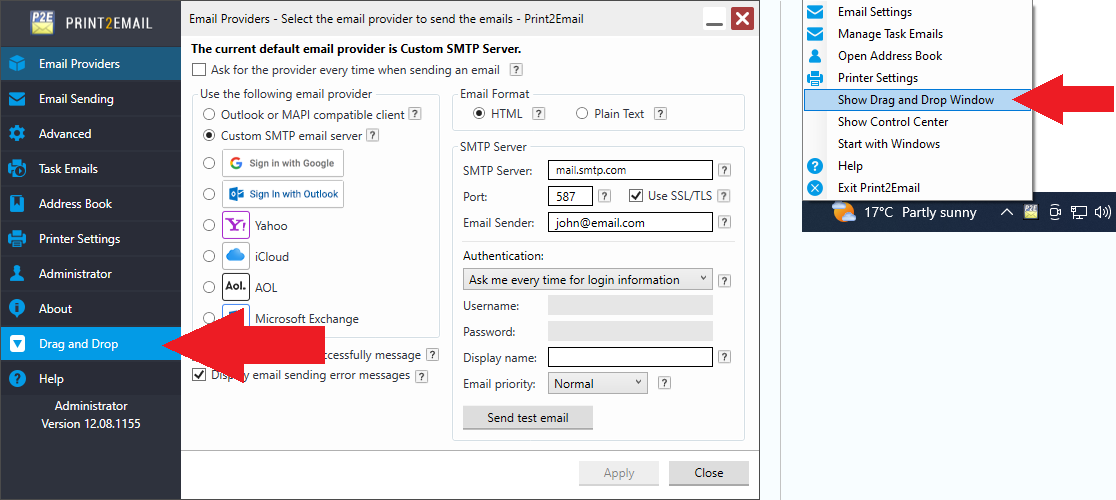This screenshot has width=1116, height=500.
Task: Select Start with Windows in tray menu
Action: tap(917, 144)
